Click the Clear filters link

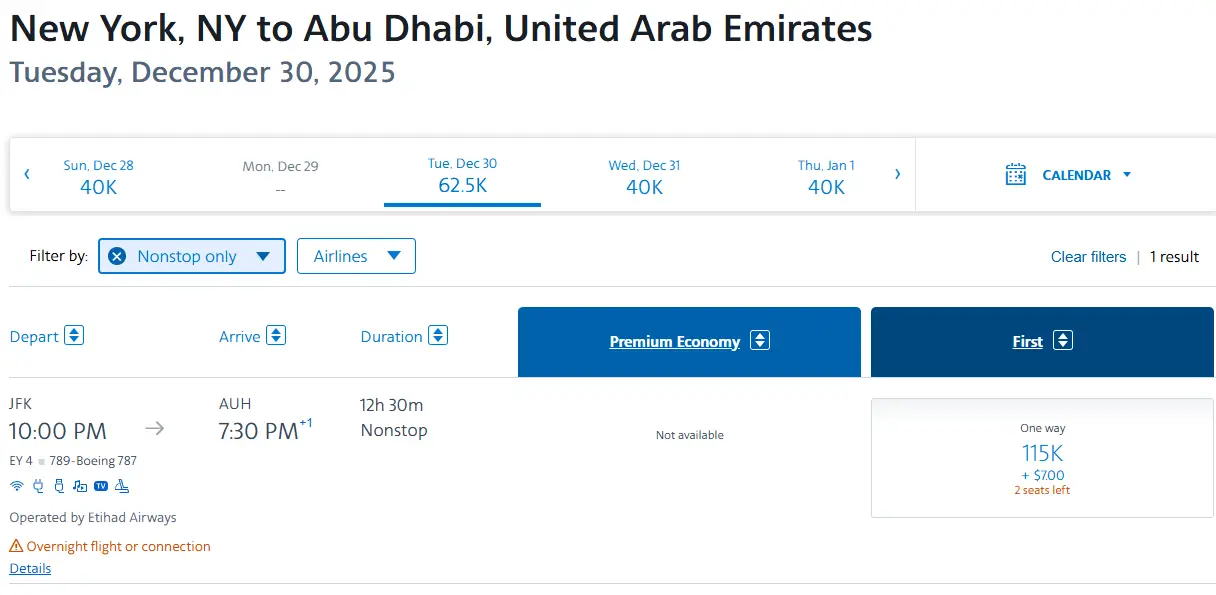(x=1088, y=257)
